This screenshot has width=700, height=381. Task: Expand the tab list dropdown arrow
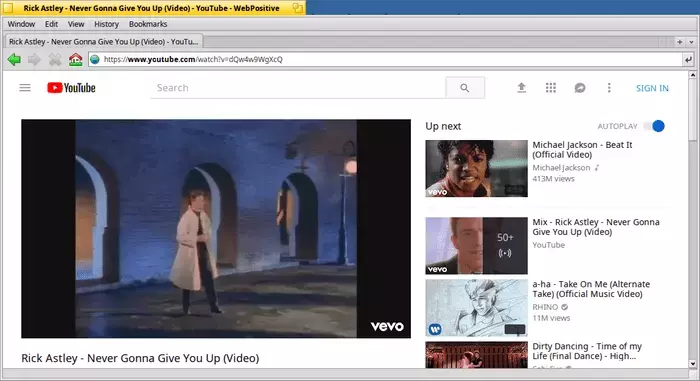(692, 42)
